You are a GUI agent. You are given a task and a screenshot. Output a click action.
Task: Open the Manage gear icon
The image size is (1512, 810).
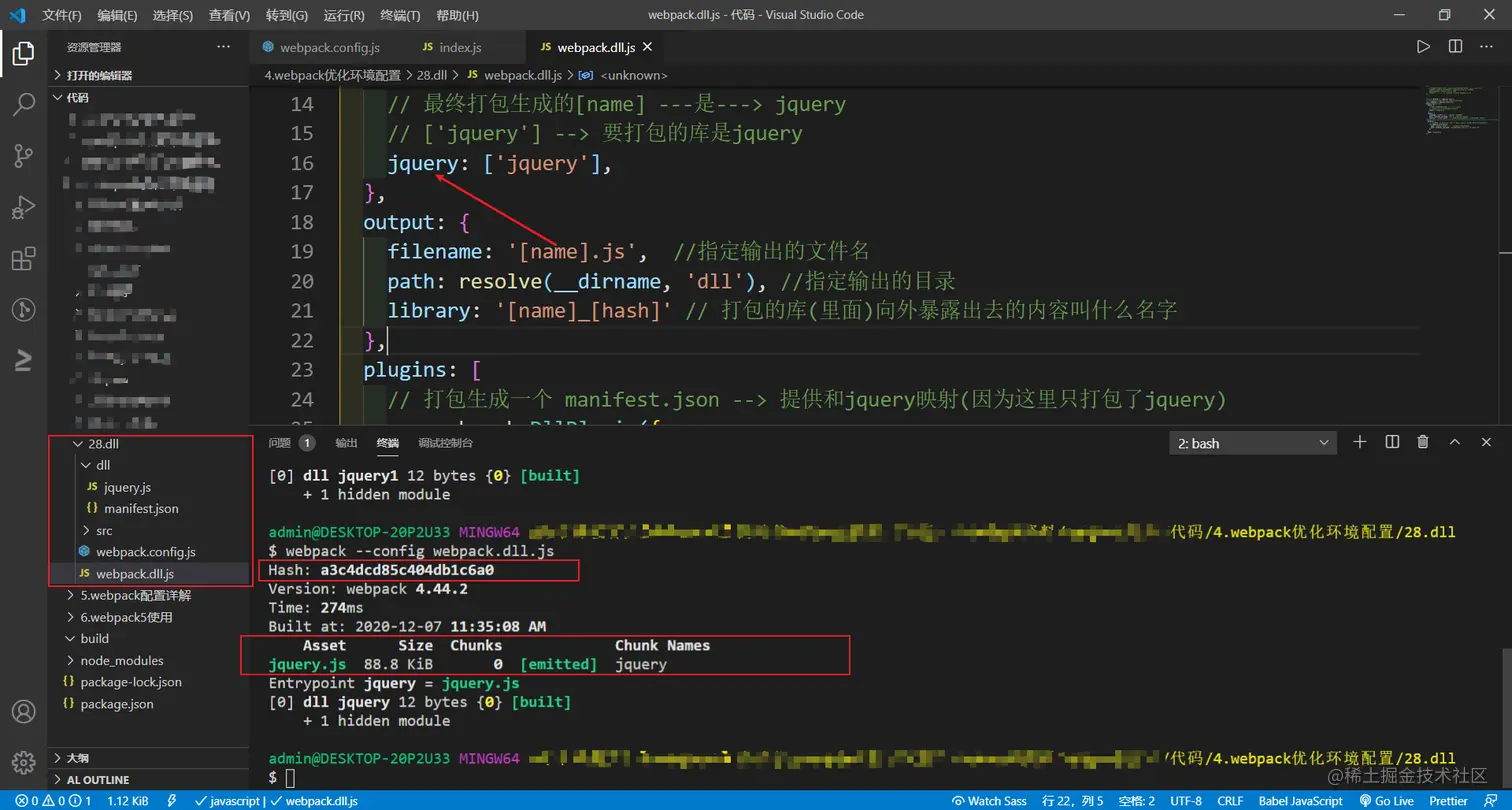coord(23,762)
